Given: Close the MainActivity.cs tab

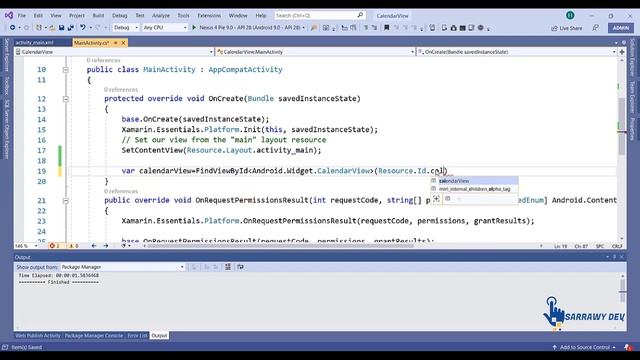Looking at the screenshot, I should (123, 42).
